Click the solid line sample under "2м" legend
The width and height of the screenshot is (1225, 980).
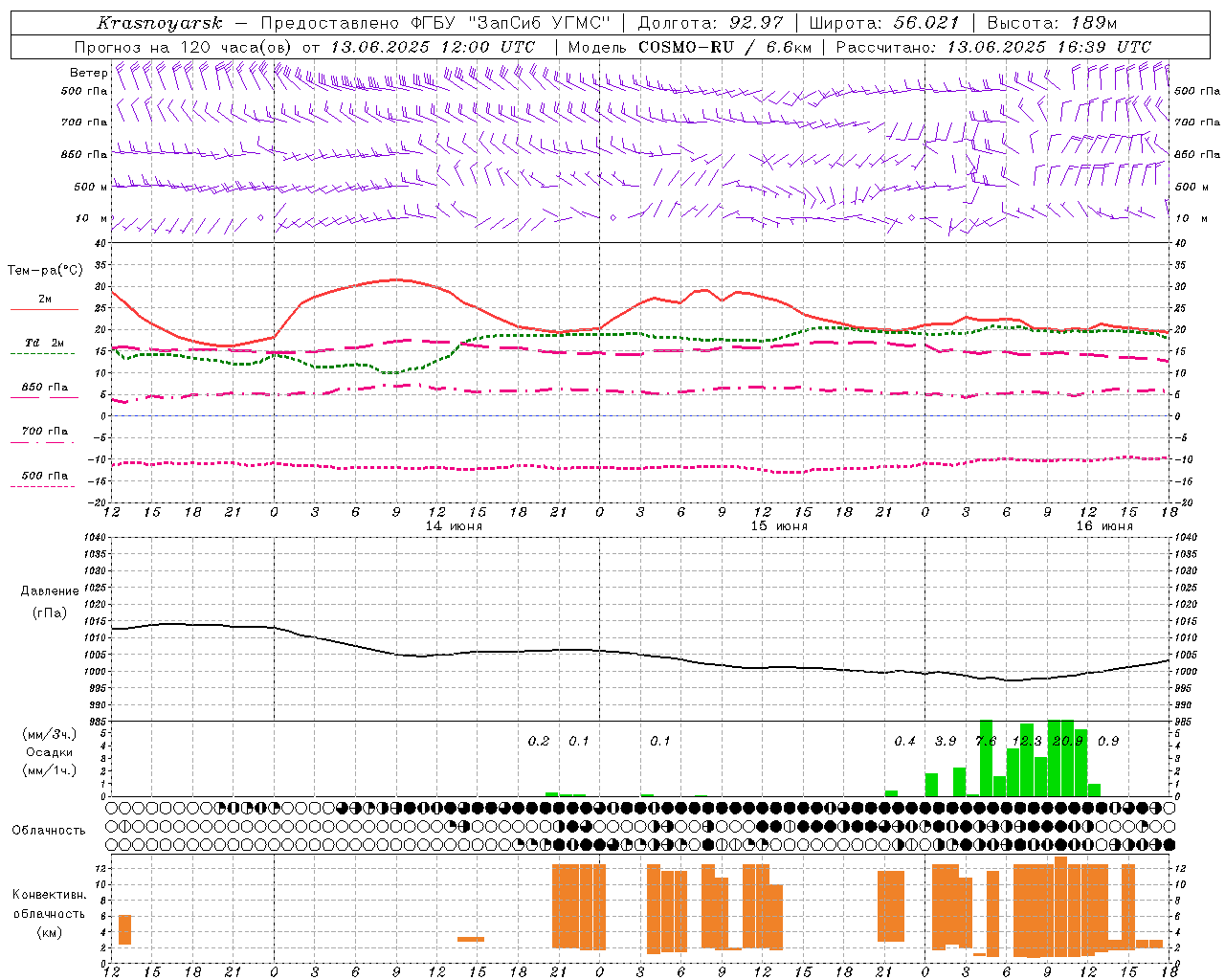tap(44, 309)
